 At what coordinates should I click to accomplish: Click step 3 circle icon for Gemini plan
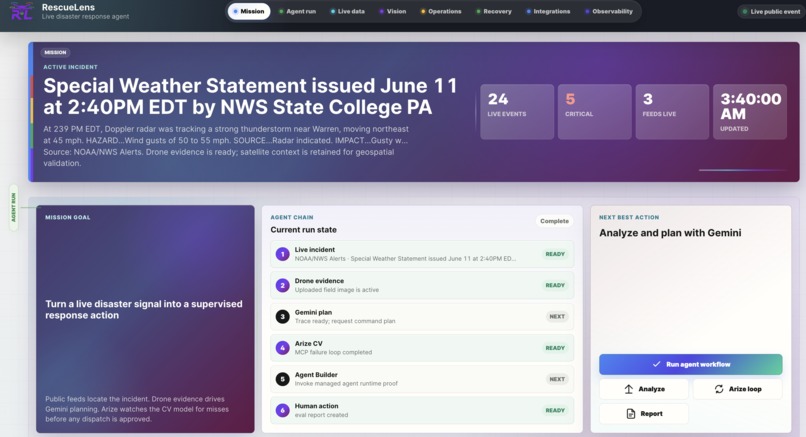282,317
